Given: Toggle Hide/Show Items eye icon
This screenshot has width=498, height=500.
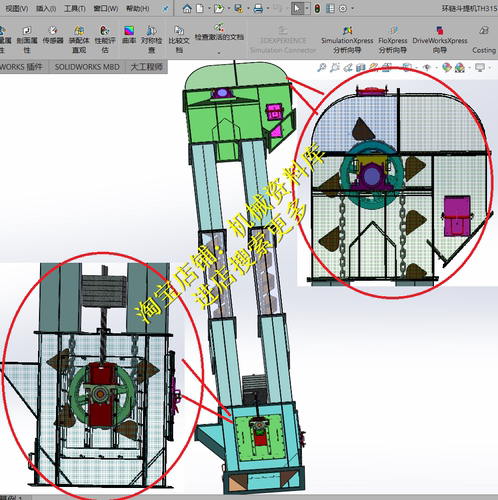Looking at the screenshot, I should pos(427,68).
